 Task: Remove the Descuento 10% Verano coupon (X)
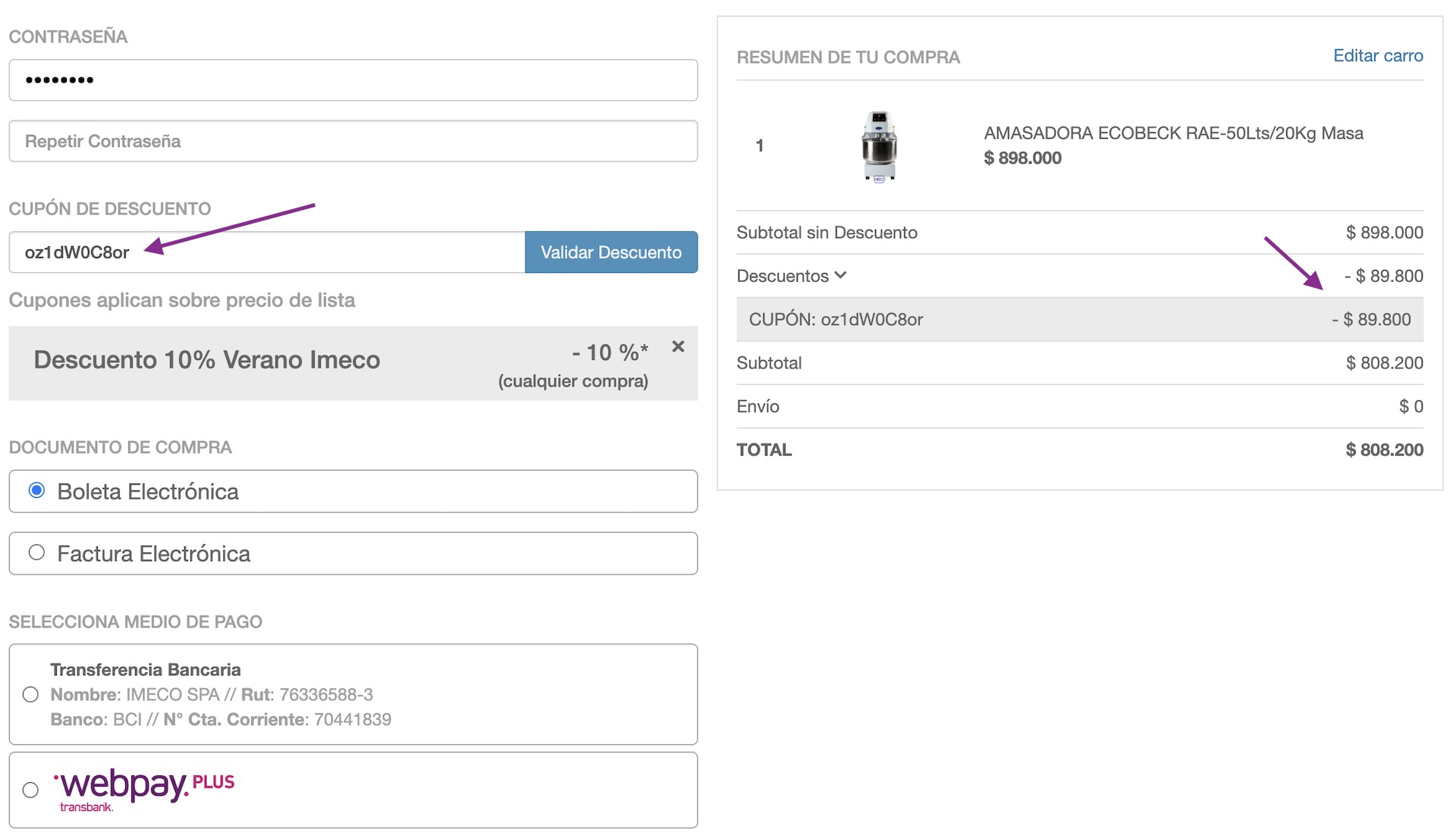[x=678, y=346]
